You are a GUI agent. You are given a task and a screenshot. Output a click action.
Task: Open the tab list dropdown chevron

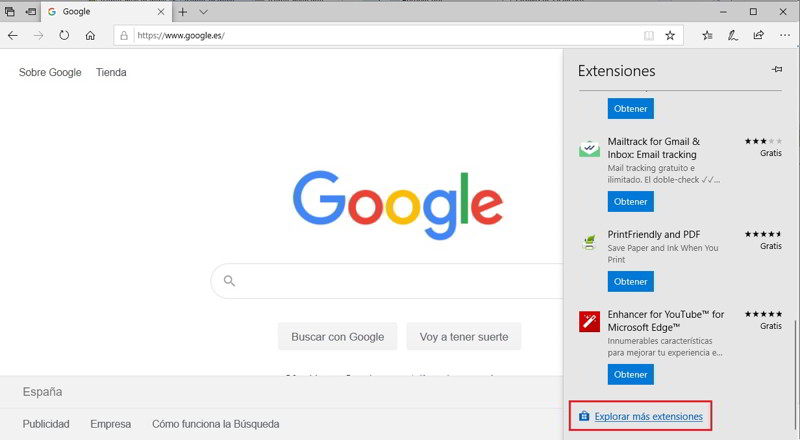pos(203,11)
